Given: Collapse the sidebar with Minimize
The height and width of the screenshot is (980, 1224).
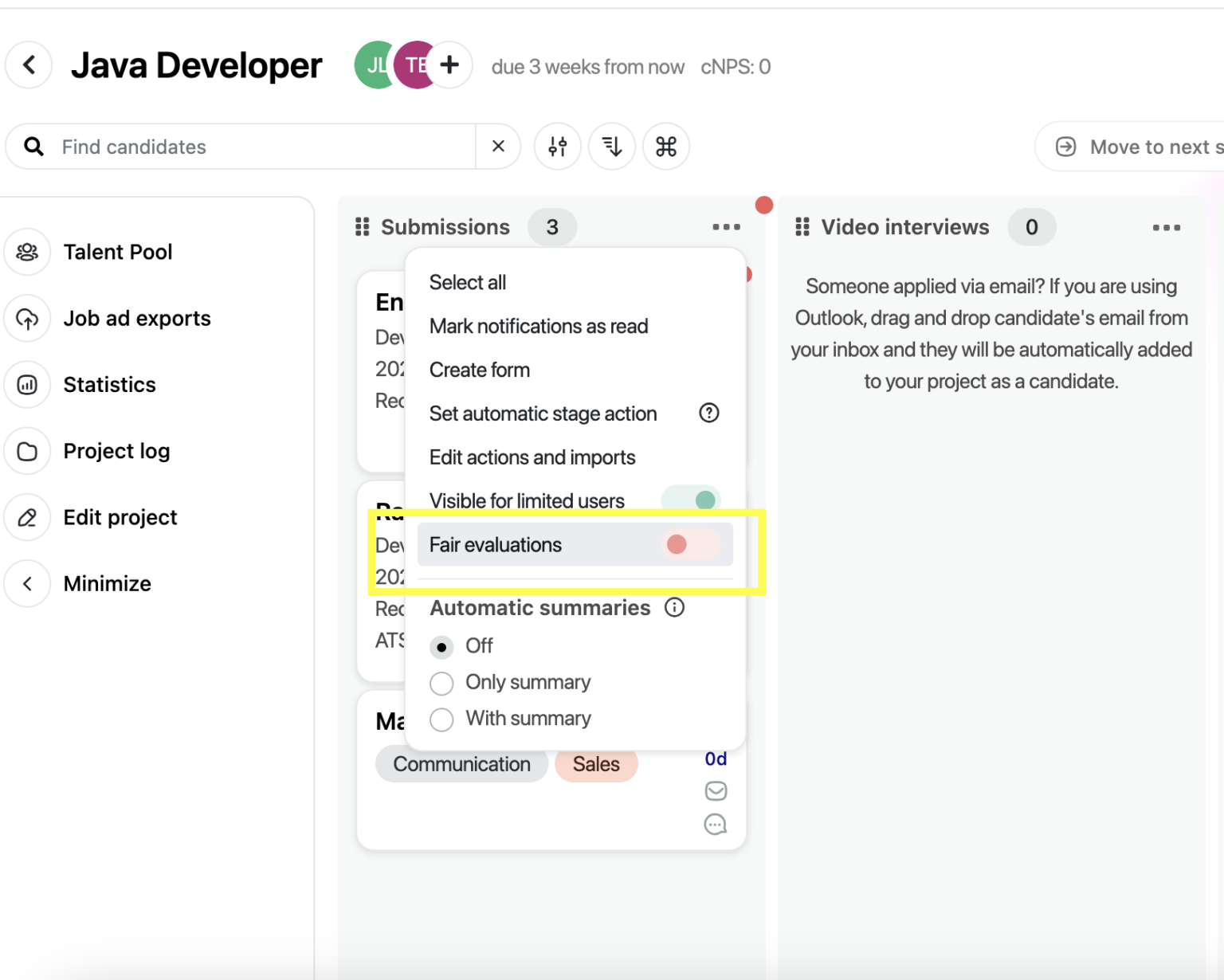Looking at the screenshot, I should pos(107,584).
